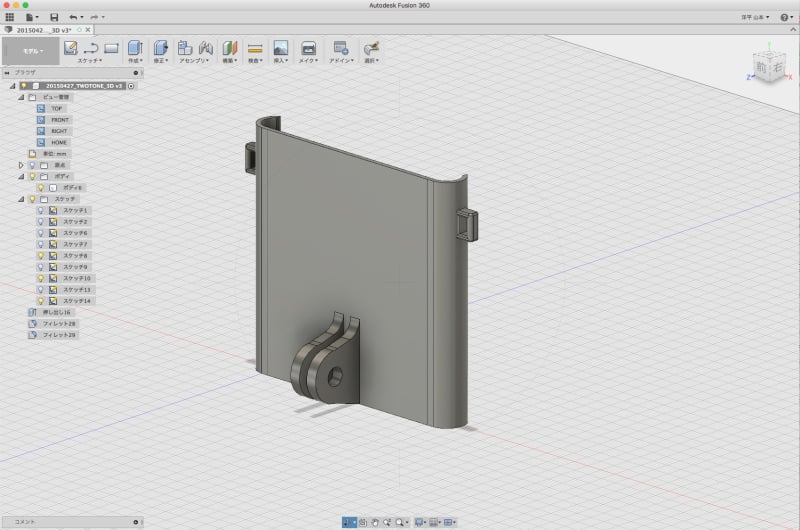The image size is (800, 530).
Task: Click the Save disk icon
Action: (x=54, y=17)
